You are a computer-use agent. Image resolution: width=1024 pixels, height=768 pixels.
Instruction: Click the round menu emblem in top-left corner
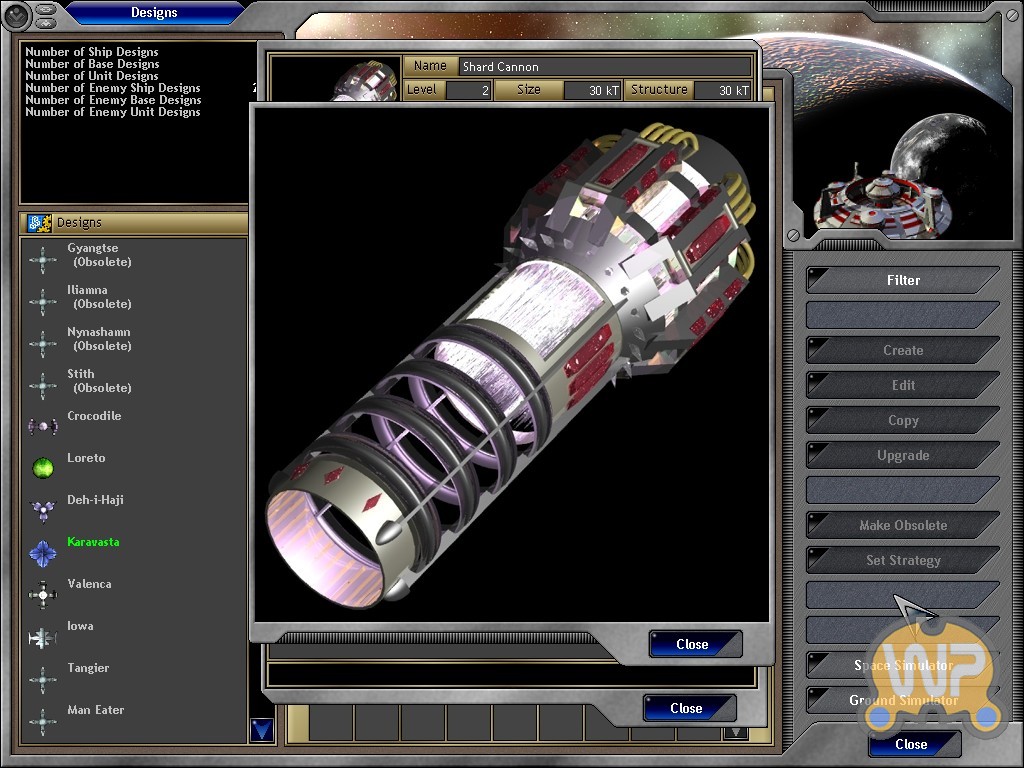[16, 15]
